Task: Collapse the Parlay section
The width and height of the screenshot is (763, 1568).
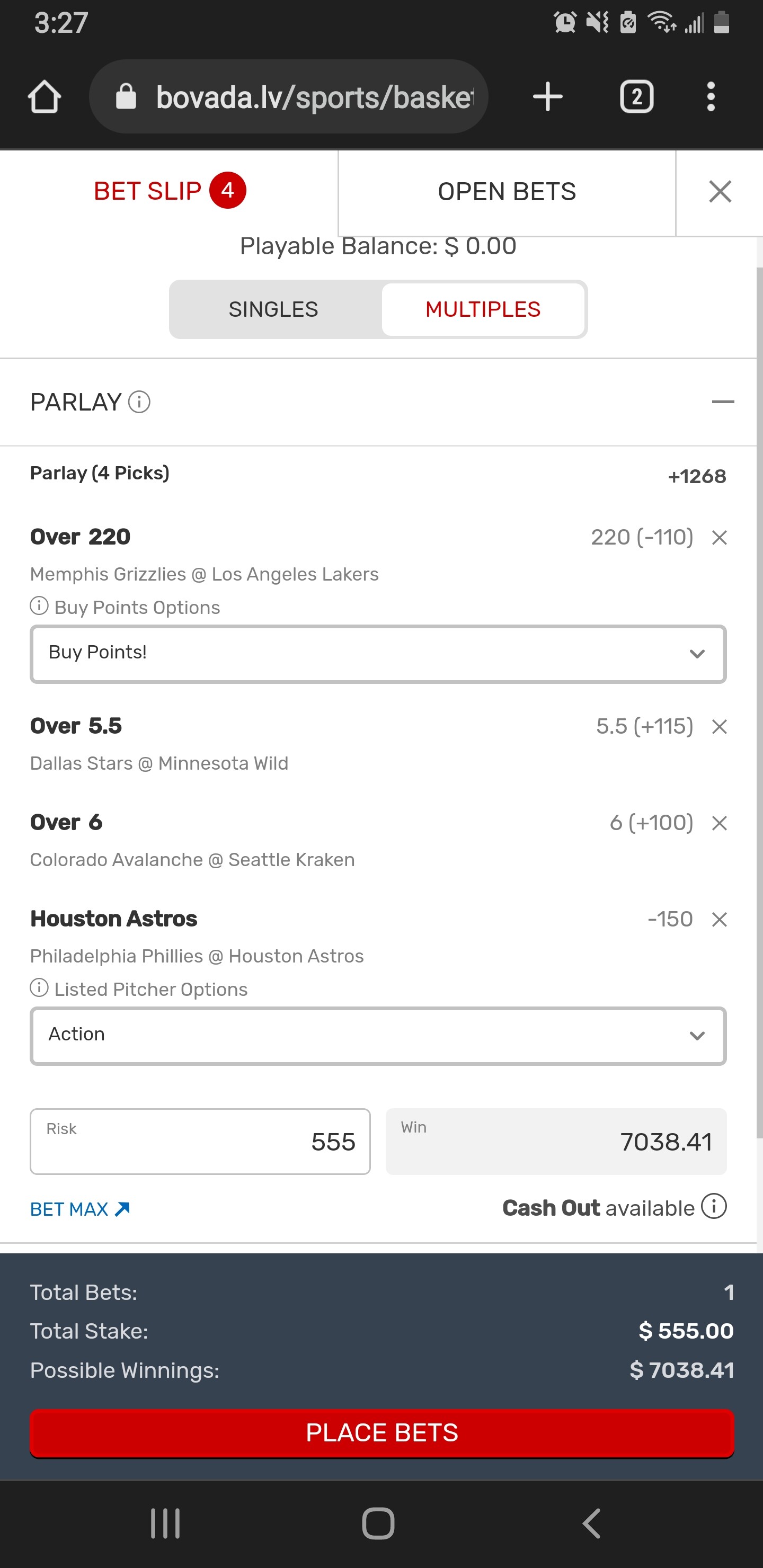Action: (723, 402)
